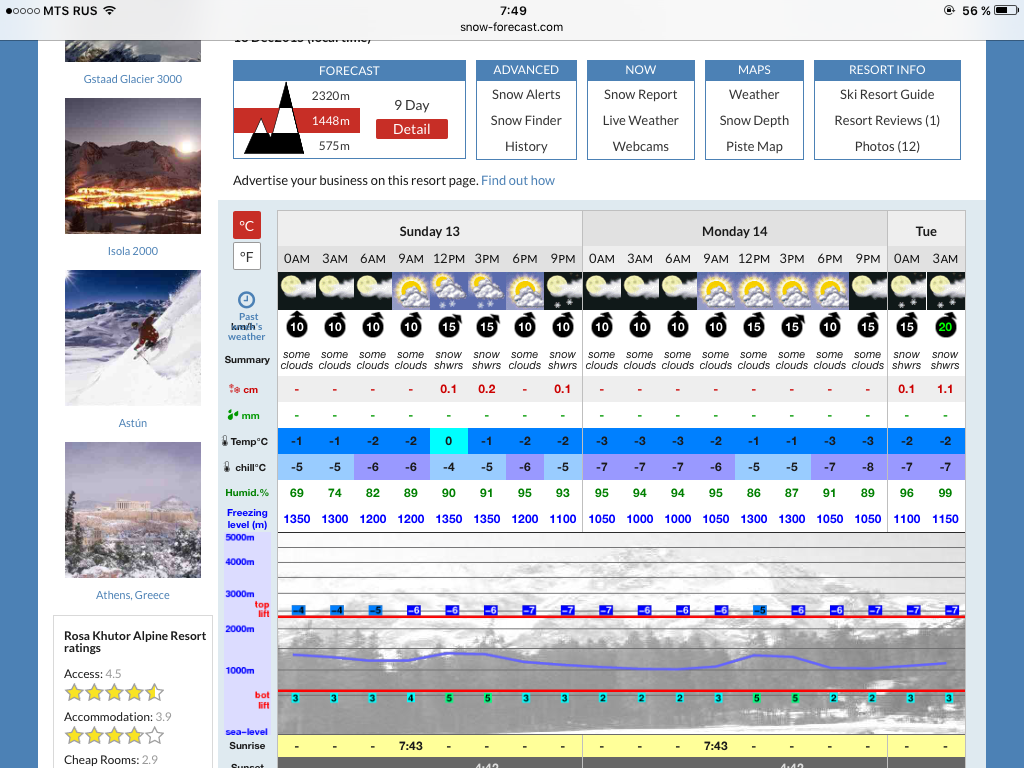View the Webcams page
This screenshot has height=768, width=1024.
(x=641, y=146)
